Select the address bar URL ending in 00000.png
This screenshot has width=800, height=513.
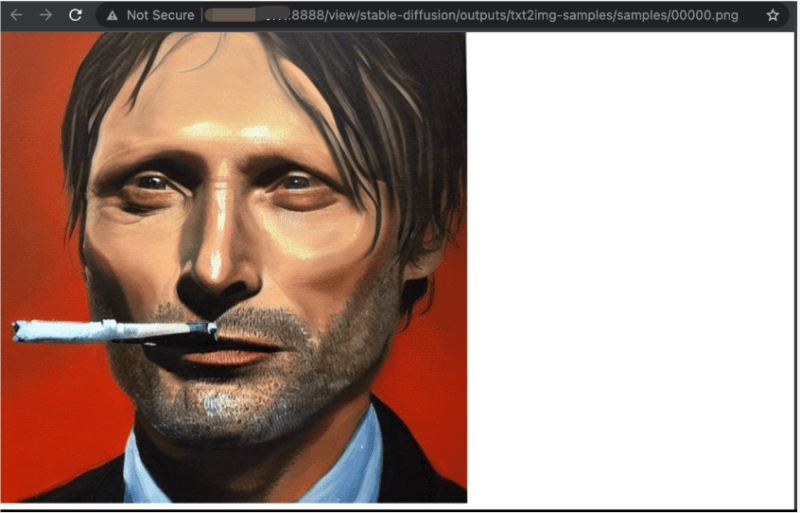(471, 15)
